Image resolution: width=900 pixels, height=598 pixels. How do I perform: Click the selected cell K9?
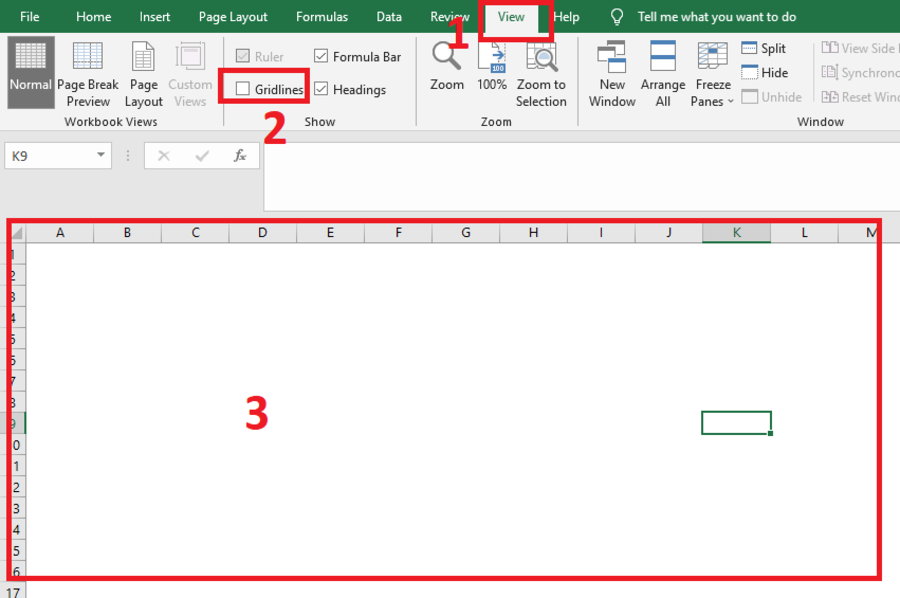click(736, 423)
